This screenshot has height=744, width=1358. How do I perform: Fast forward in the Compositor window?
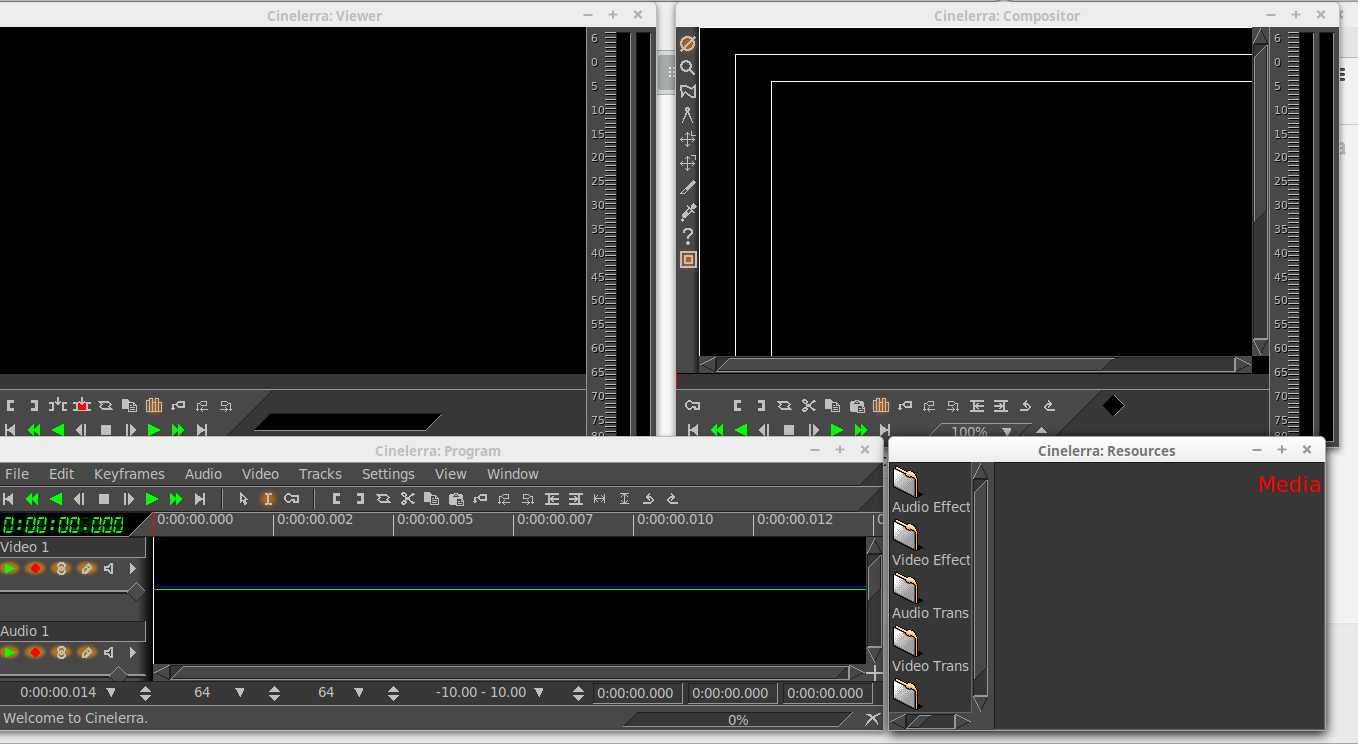861,430
